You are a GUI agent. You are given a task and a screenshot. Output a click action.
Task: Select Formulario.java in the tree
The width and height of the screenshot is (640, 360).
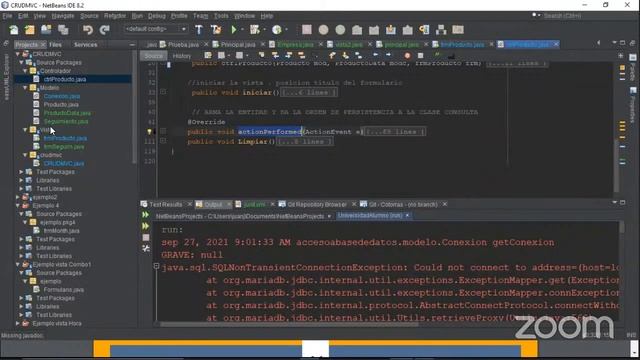click(x=63, y=289)
